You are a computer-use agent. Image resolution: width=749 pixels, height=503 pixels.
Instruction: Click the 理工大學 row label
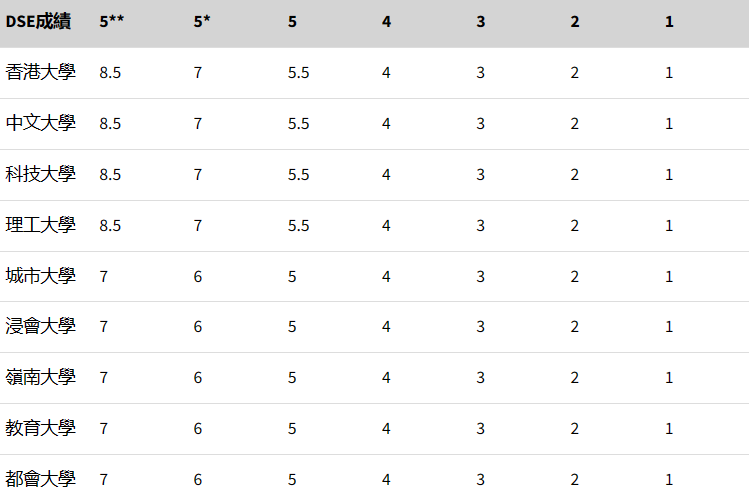41,225
